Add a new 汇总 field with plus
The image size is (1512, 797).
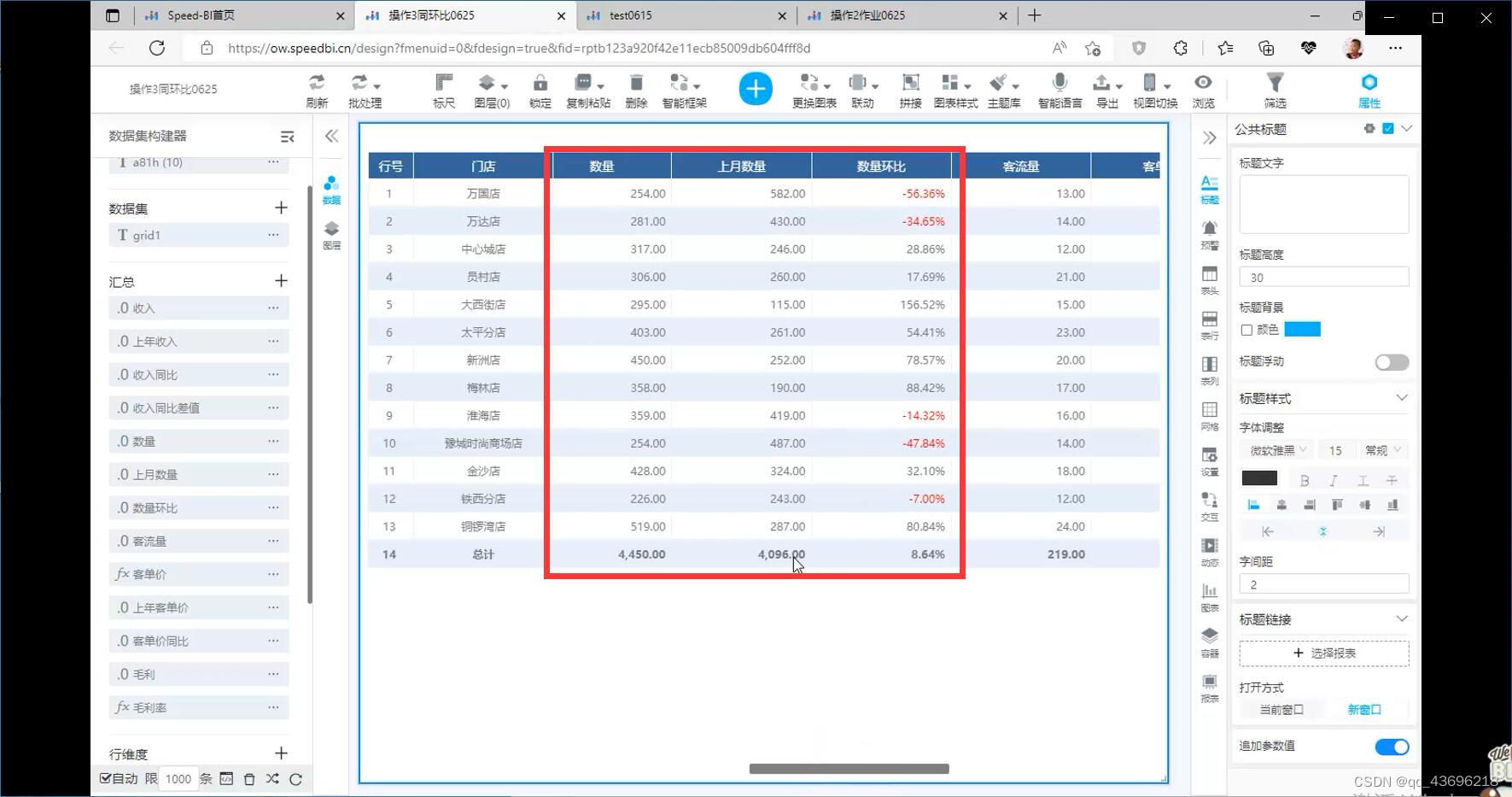pos(281,281)
